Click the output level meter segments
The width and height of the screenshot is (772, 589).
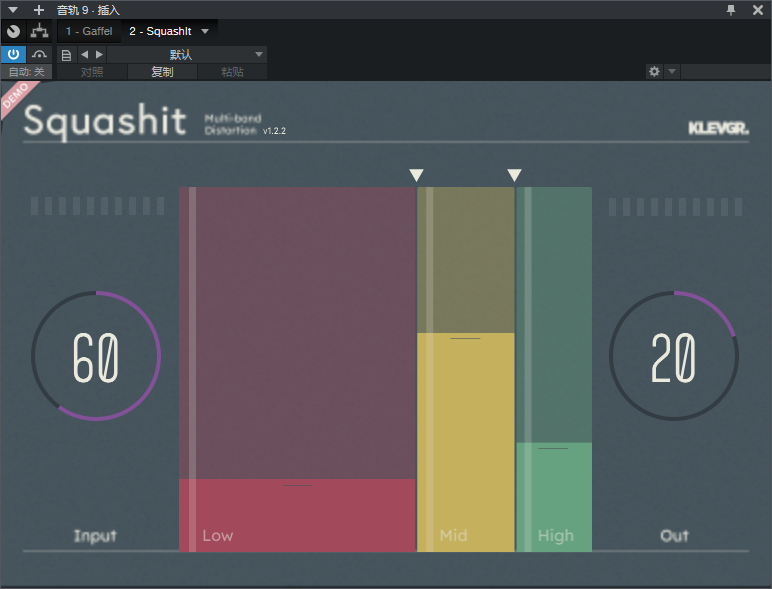pos(676,207)
